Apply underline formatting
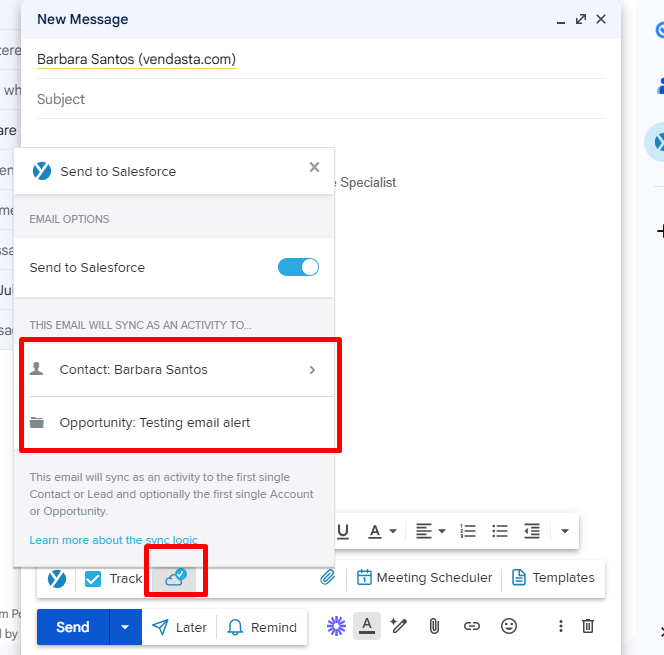This screenshot has width=664, height=655. 343,531
